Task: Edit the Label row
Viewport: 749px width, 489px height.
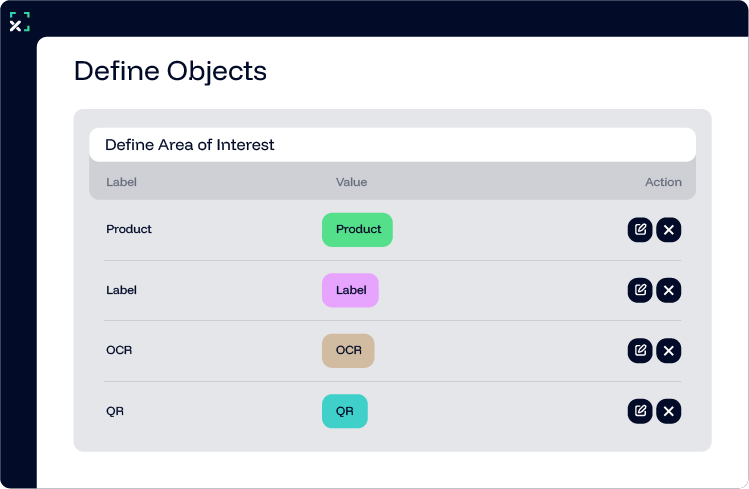Action: click(640, 291)
